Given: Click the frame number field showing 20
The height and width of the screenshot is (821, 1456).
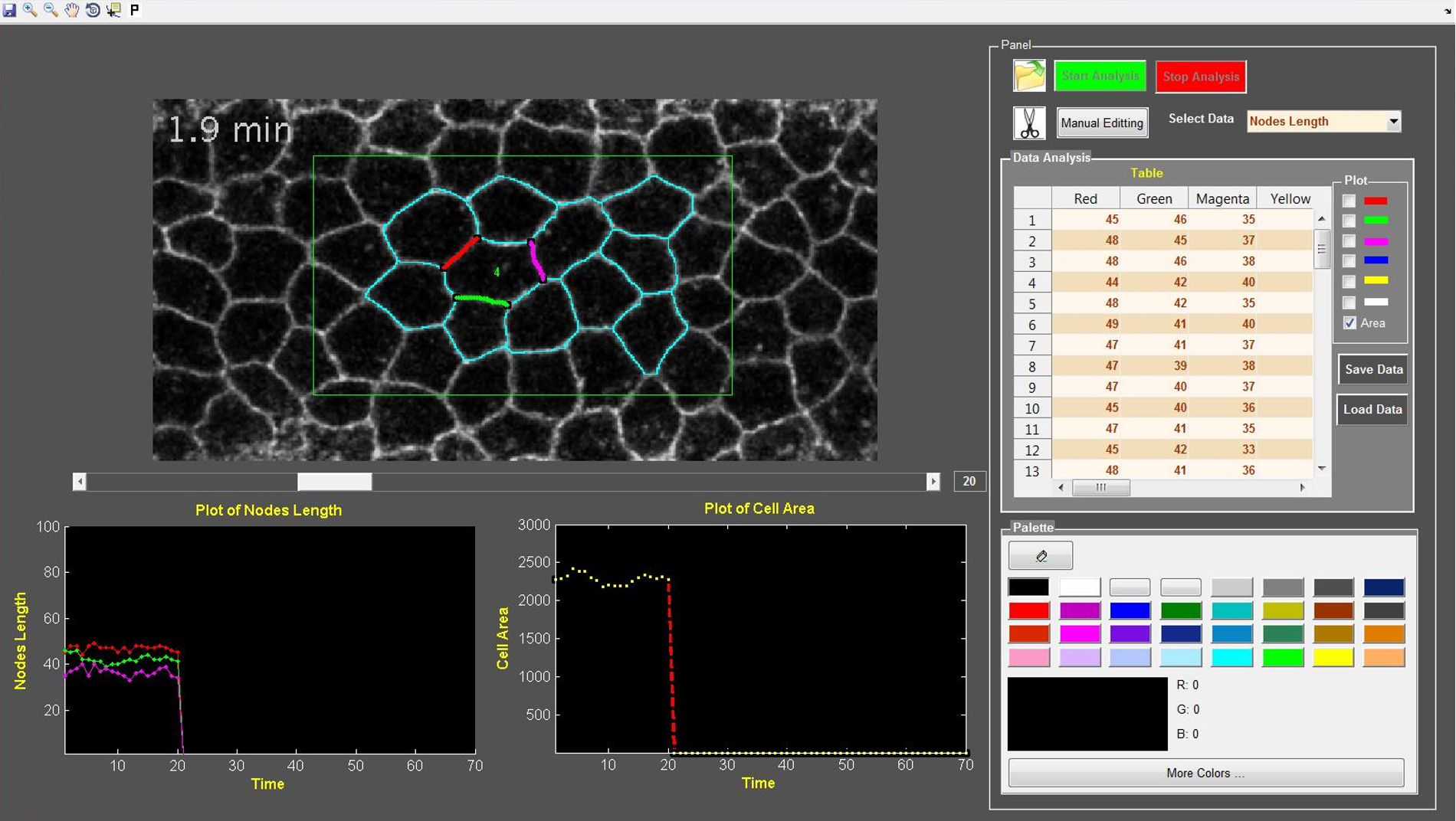Looking at the screenshot, I should click(x=969, y=481).
